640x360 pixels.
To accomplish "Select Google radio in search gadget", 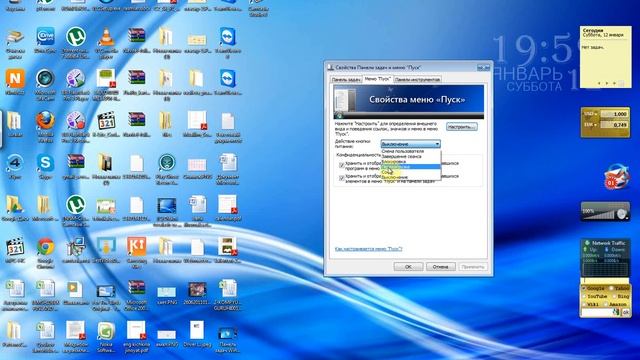I will pyautogui.click(x=584, y=288).
